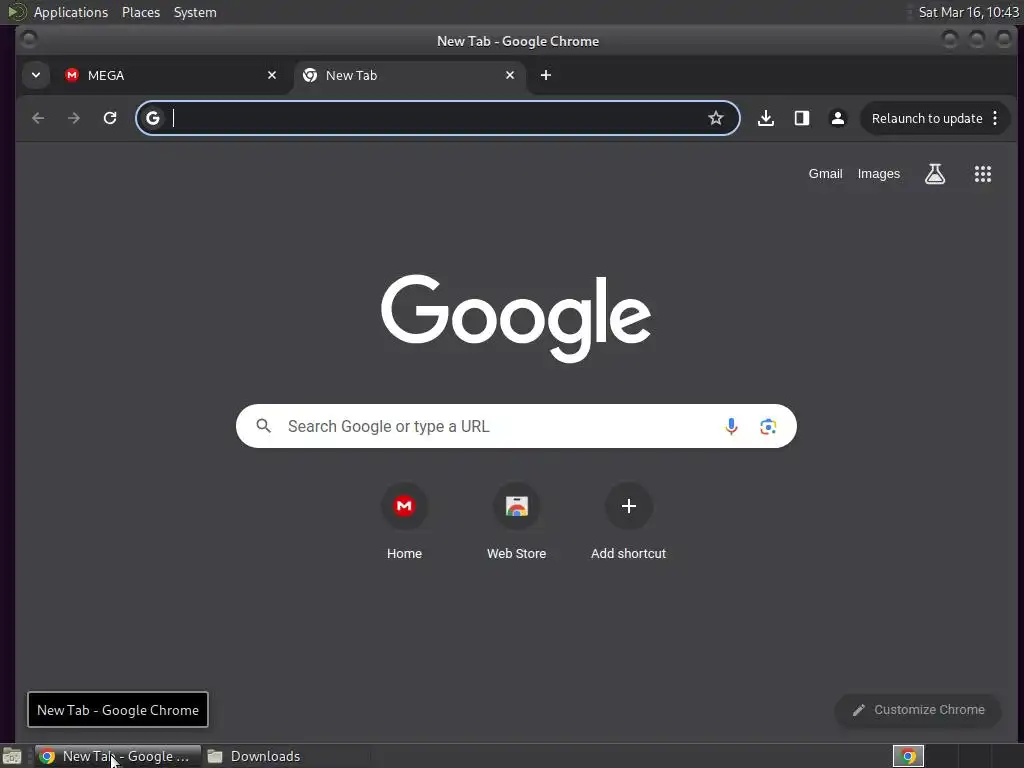This screenshot has height=768, width=1024.
Task: Open Search Labs flask icon
Action: click(935, 174)
